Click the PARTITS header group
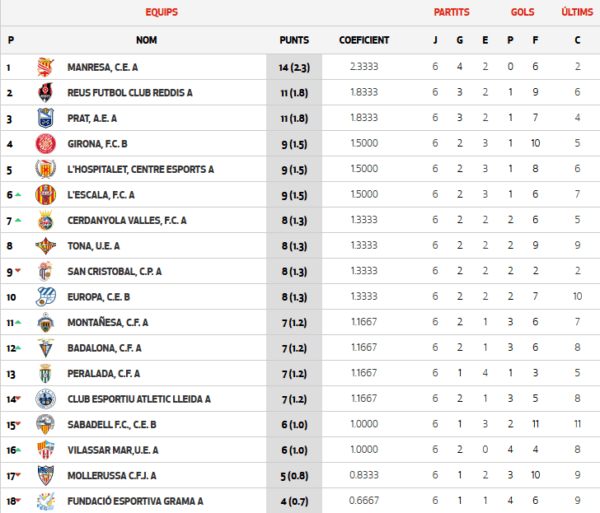The image size is (600, 513). pyautogui.click(x=452, y=12)
